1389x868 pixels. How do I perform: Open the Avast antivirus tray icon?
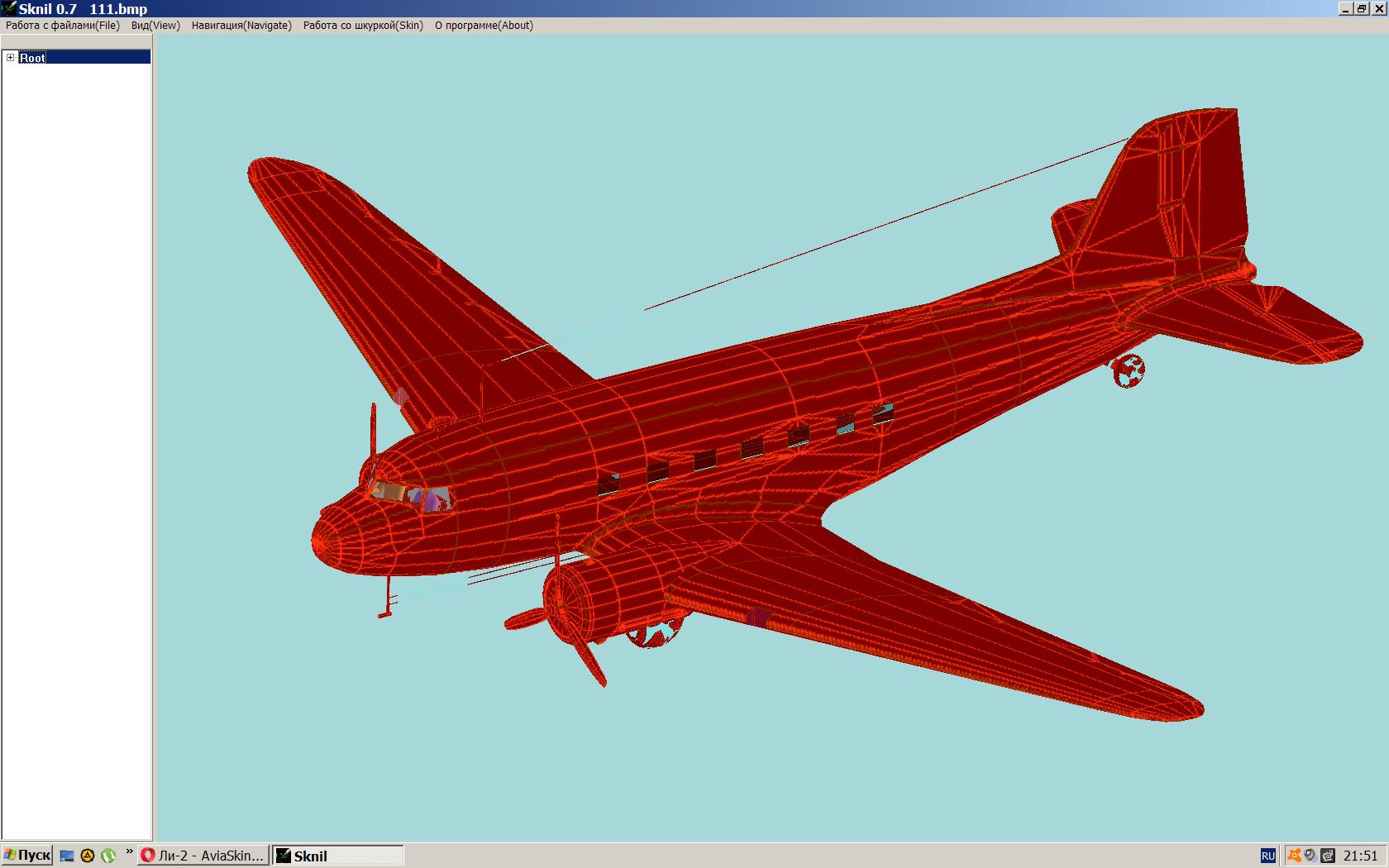coord(1294,856)
